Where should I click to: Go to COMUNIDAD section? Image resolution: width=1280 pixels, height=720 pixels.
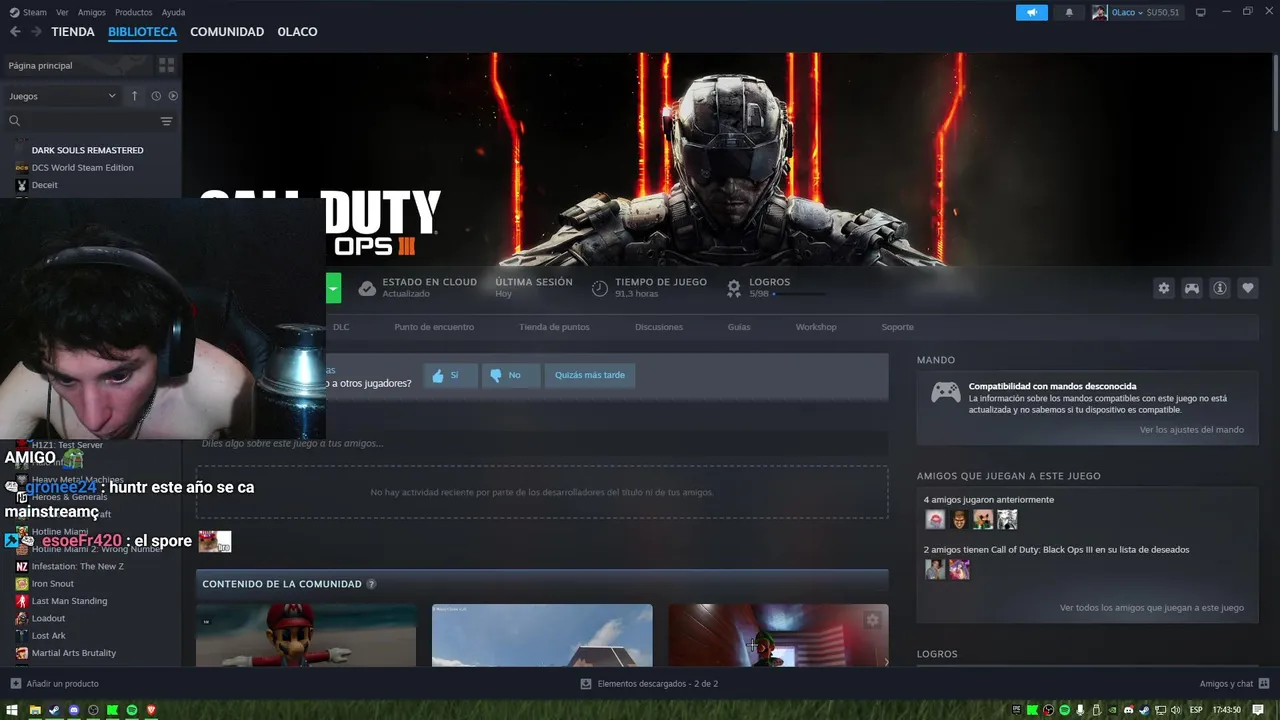[227, 32]
